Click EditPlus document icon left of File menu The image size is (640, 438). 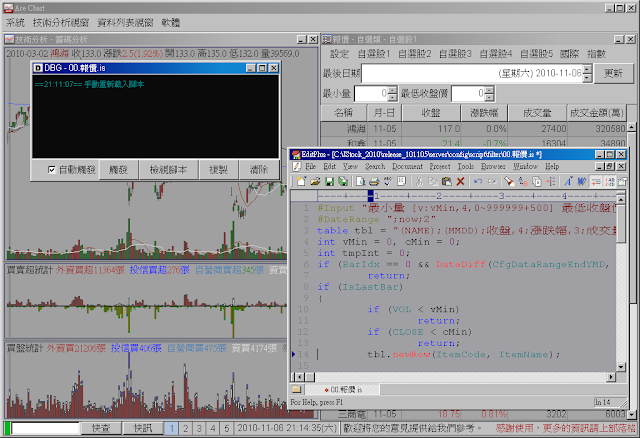click(x=297, y=166)
